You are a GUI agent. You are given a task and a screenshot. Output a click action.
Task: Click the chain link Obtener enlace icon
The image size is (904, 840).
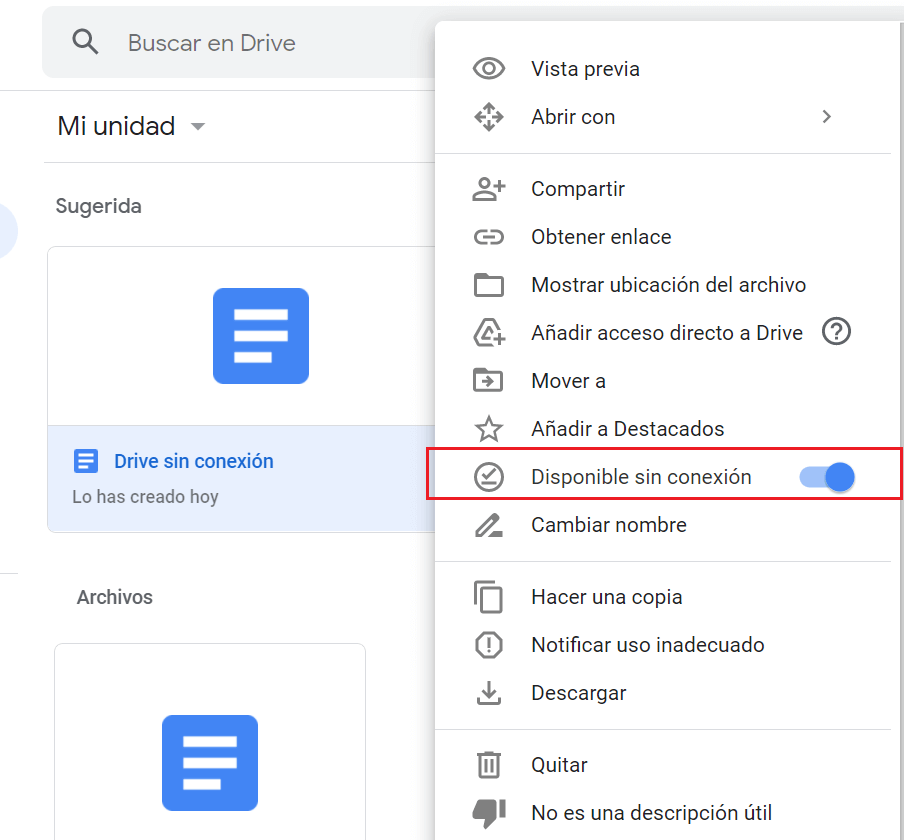(x=488, y=237)
